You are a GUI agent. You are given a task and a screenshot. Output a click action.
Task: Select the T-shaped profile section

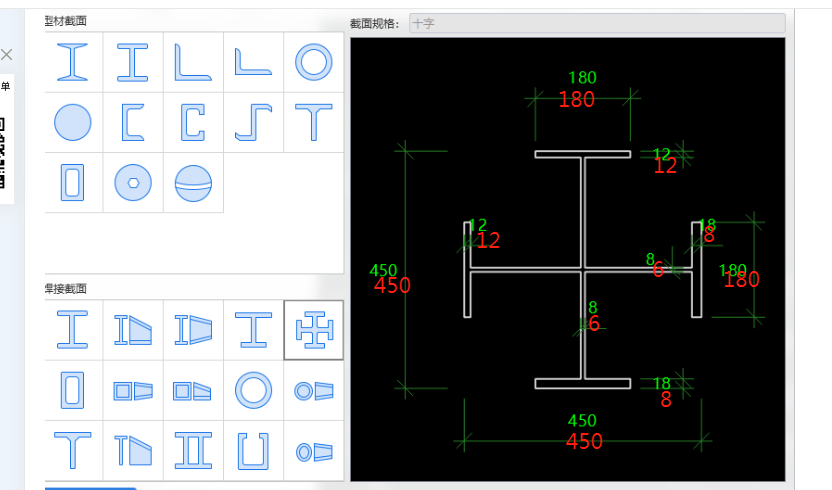pyautogui.click(x=314, y=122)
